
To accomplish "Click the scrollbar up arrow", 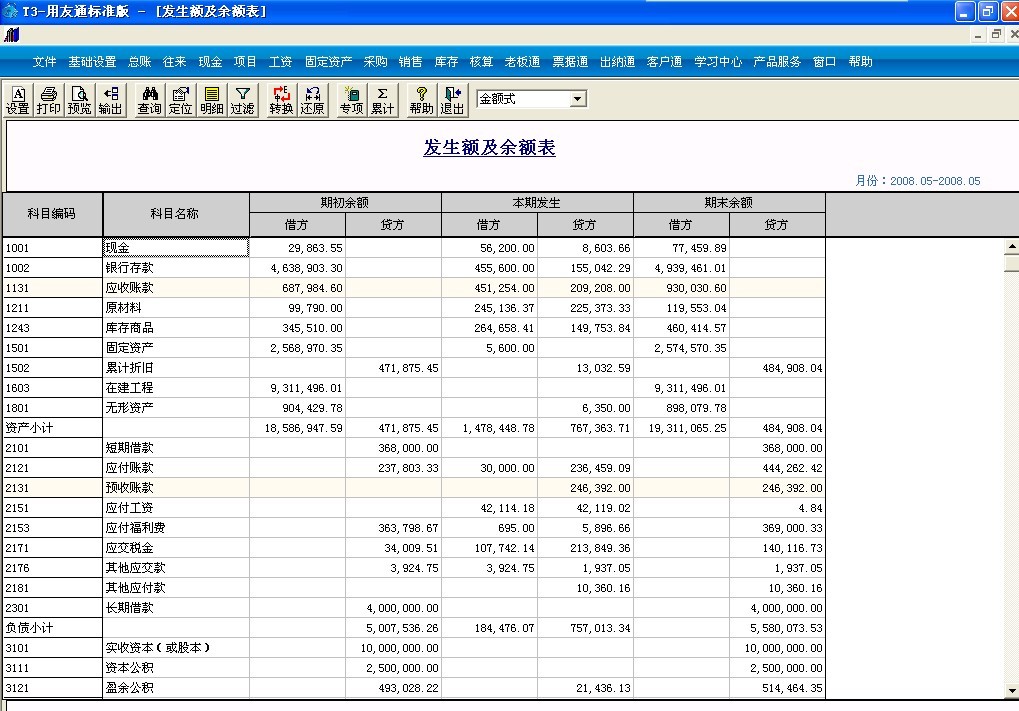I will [x=1012, y=246].
